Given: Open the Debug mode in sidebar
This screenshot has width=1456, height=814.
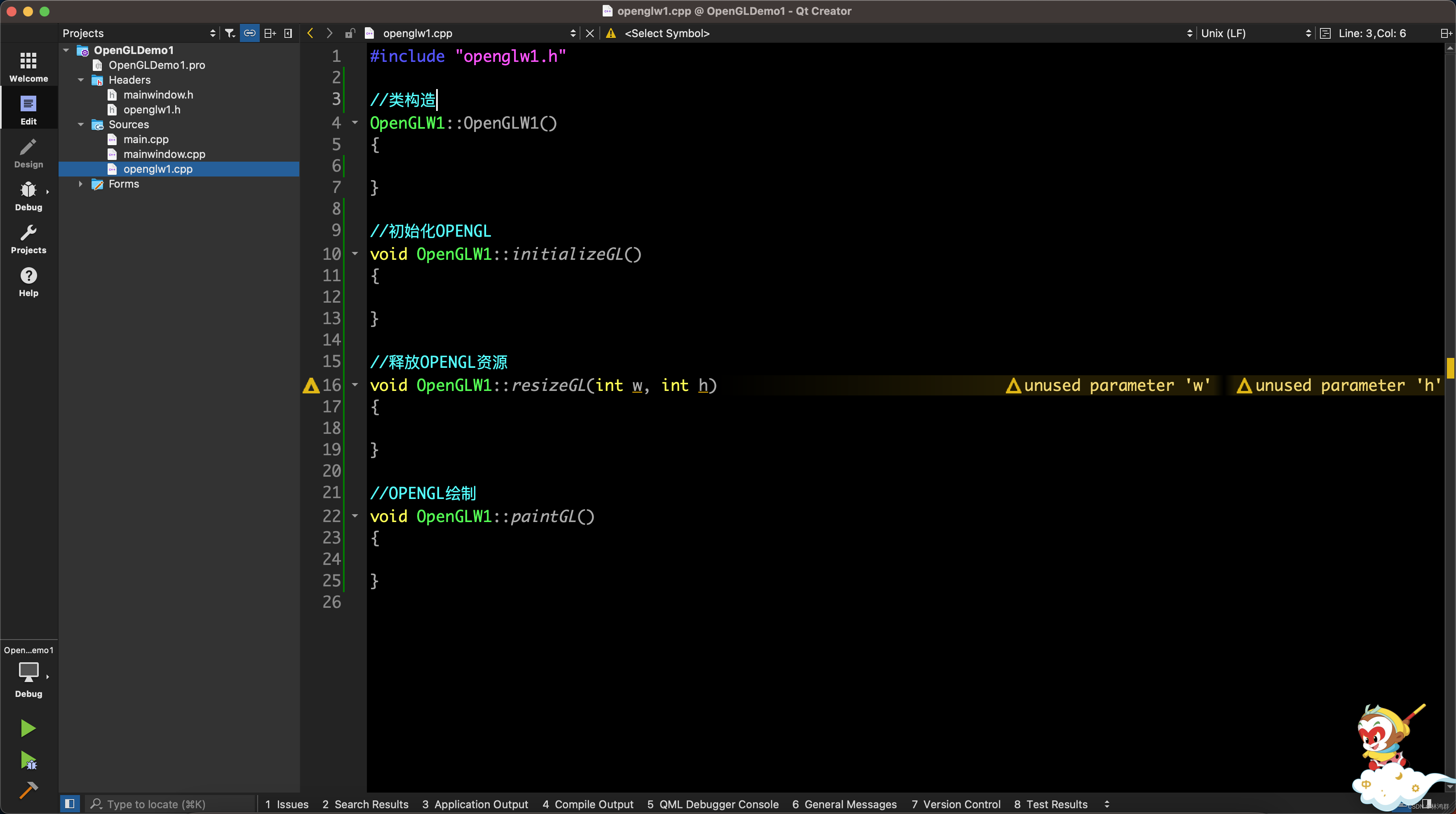Looking at the screenshot, I should click(x=28, y=197).
